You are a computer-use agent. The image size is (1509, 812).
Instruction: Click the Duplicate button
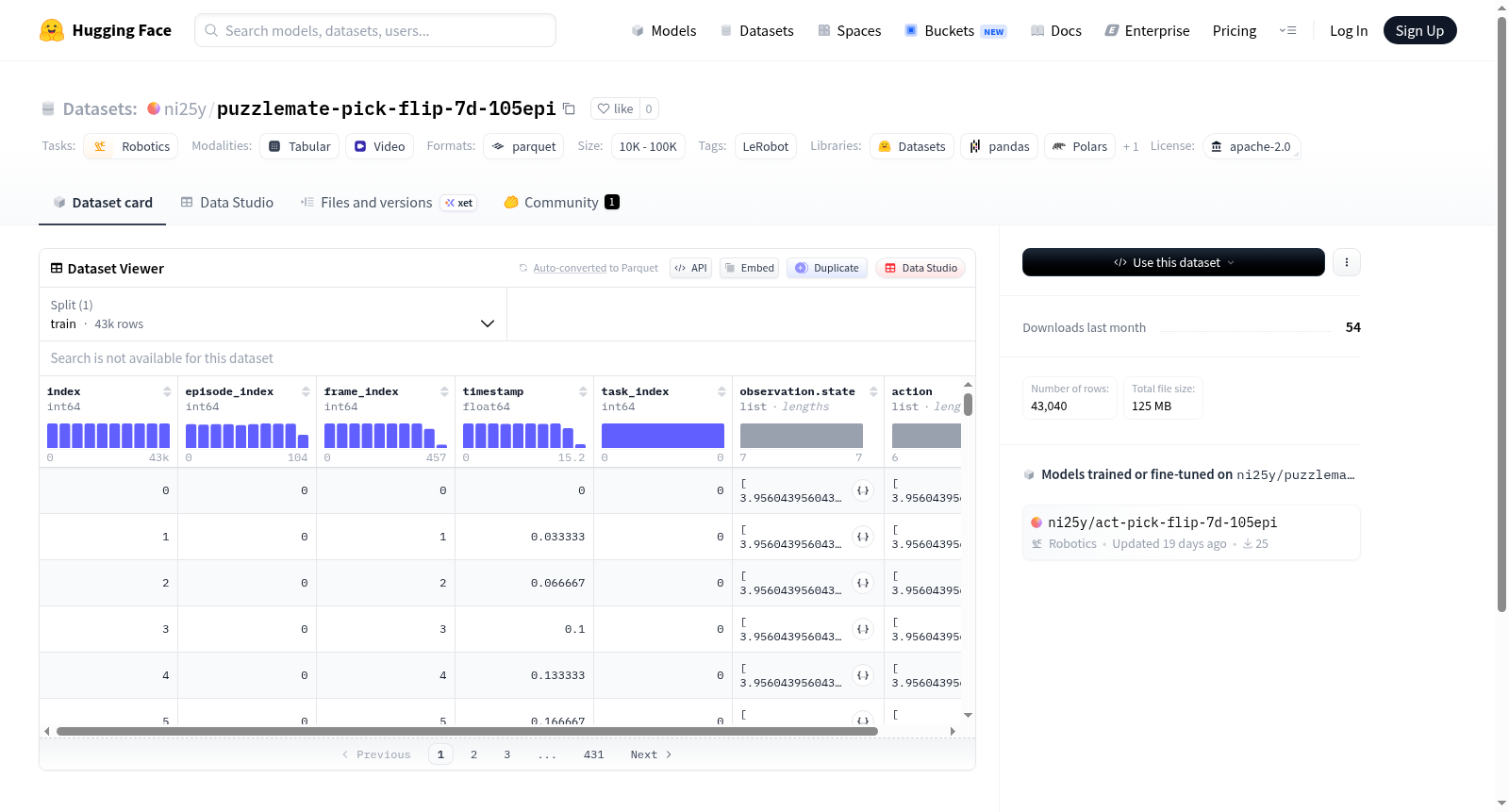(x=826, y=268)
